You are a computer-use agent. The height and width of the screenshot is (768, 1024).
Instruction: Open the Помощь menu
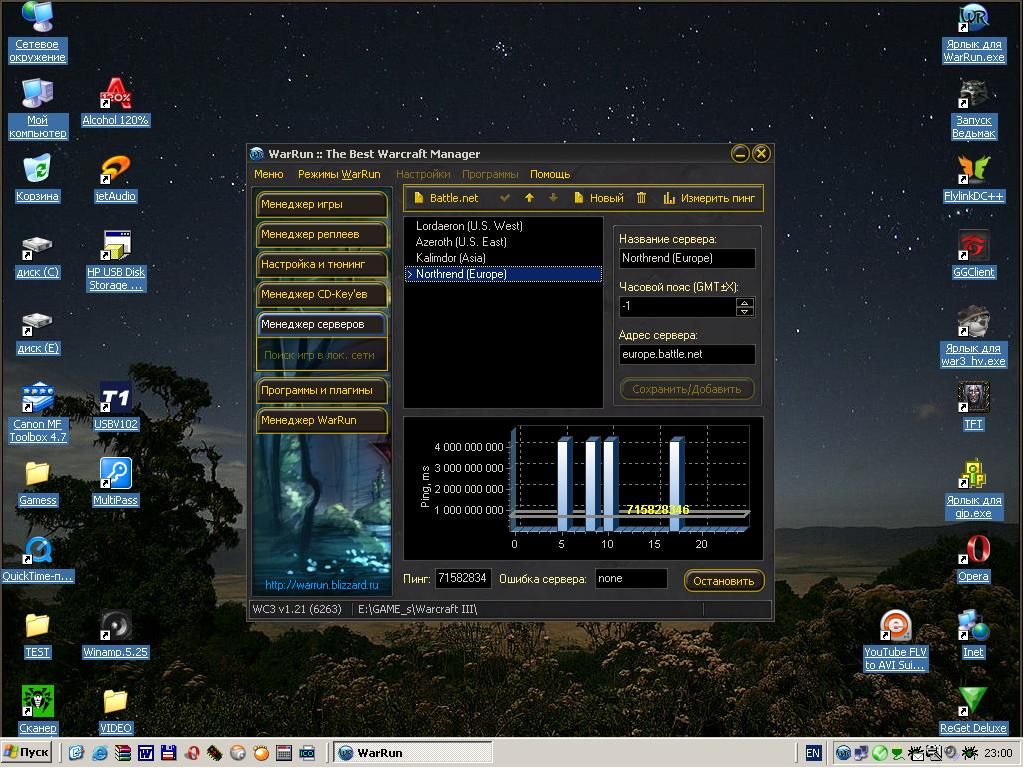[550, 174]
